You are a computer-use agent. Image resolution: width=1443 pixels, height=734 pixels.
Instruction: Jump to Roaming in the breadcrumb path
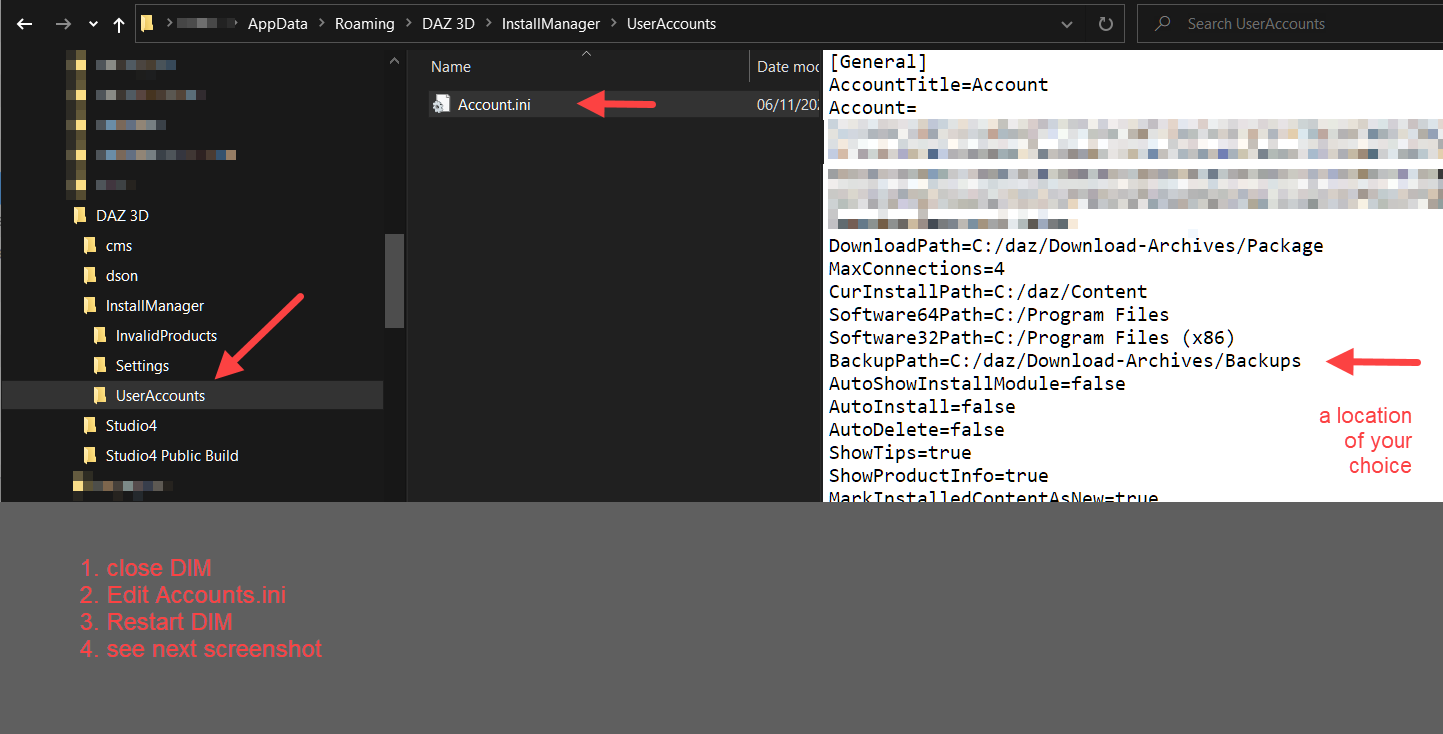pos(364,23)
